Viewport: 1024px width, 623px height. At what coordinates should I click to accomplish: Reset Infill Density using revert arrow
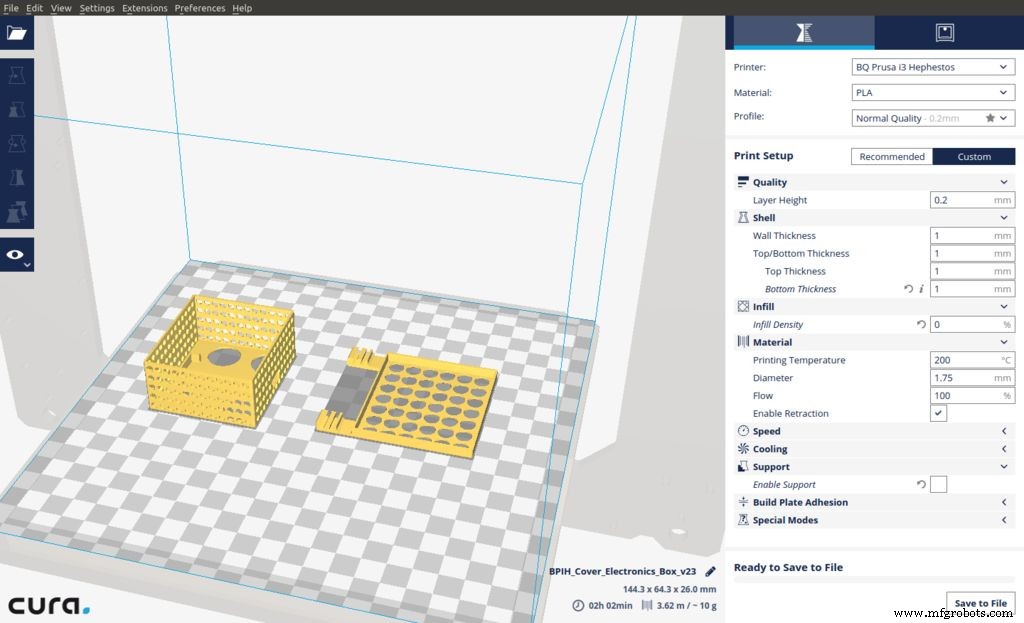[x=921, y=325]
